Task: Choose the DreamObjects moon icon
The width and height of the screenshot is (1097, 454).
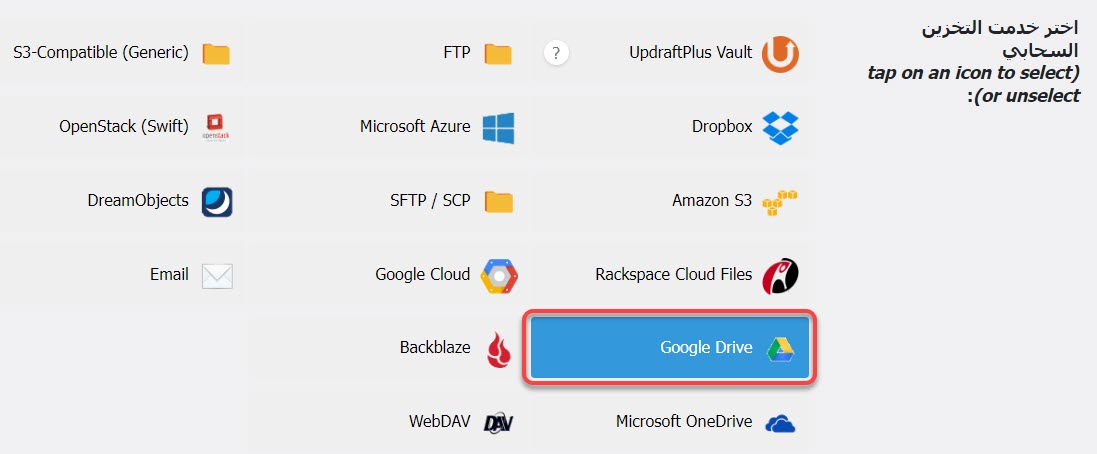Action: click(216, 201)
